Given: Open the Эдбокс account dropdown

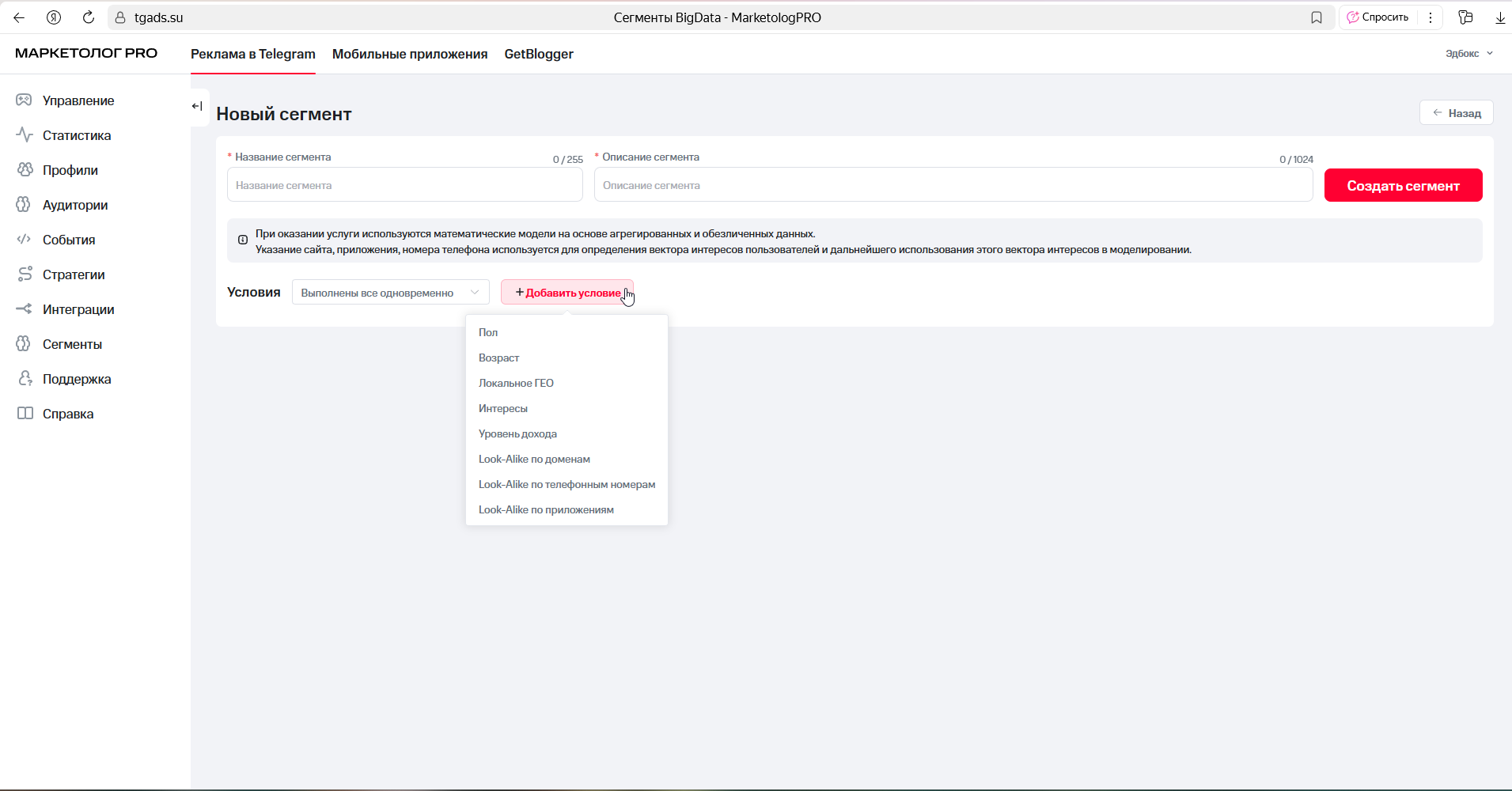Looking at the screenshot, I should tap(1468, 54).
